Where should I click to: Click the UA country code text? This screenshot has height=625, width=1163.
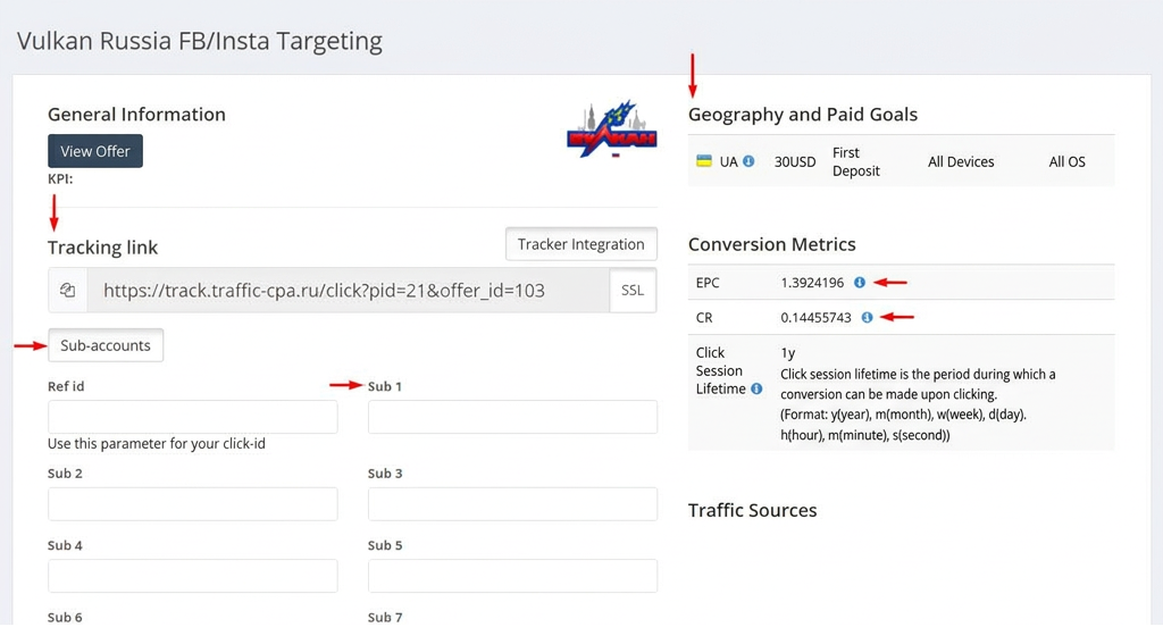(x=728, y=162)
